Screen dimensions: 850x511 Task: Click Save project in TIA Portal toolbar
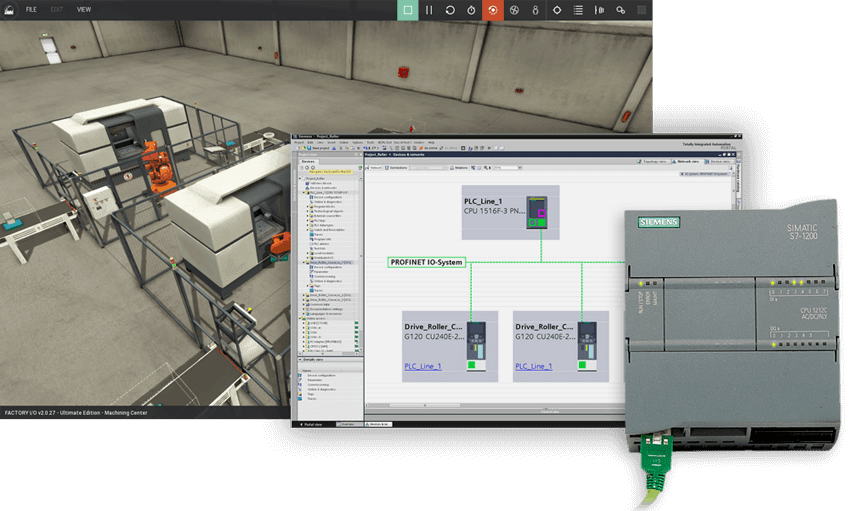tap(318, 148)
